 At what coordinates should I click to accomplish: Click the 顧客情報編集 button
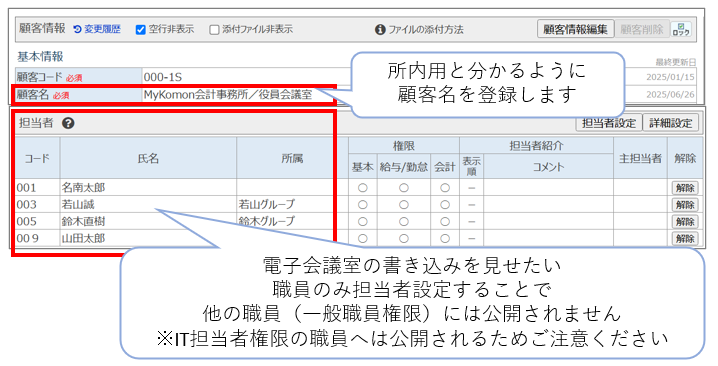pyautogui.click(x=576, y=29)
